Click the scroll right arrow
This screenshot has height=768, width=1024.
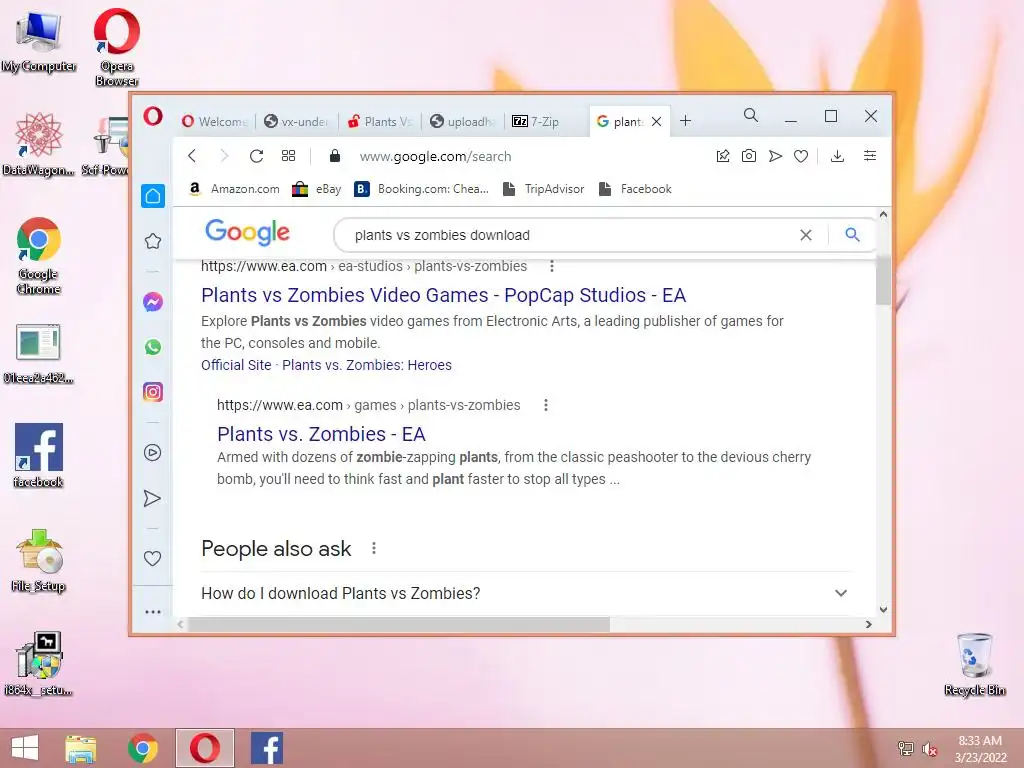pyautogui.click(x=869, y=624)
